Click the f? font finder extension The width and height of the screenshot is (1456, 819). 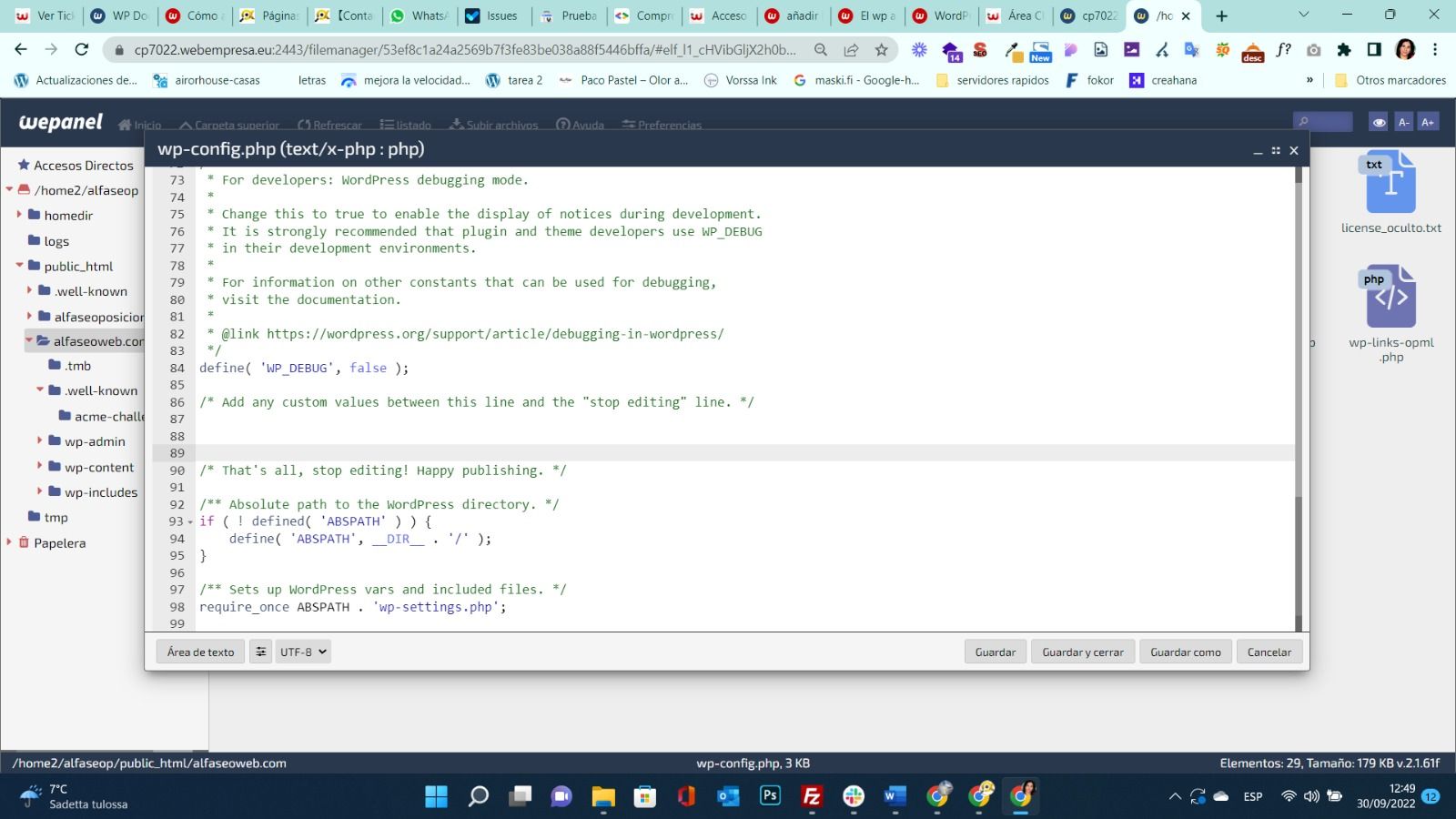pos(1283,50)
